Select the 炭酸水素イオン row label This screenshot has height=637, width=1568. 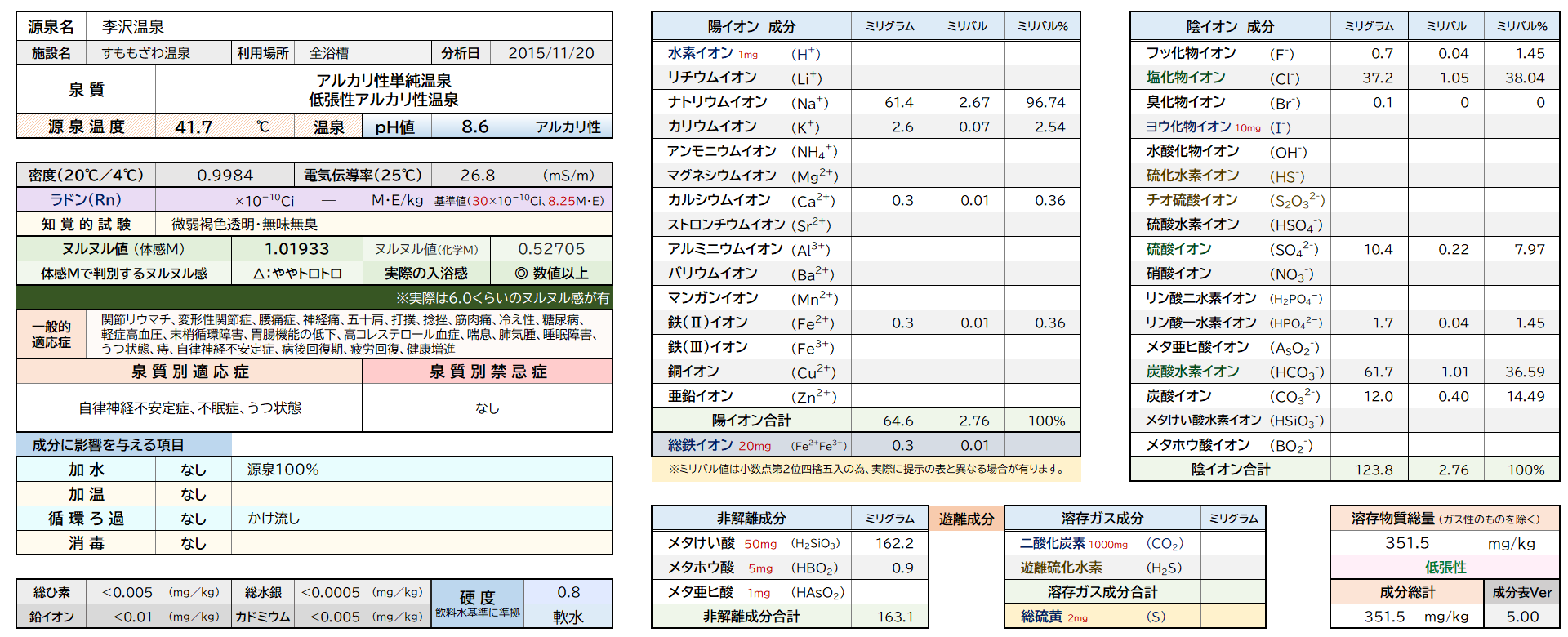(x=1192, y=372)
